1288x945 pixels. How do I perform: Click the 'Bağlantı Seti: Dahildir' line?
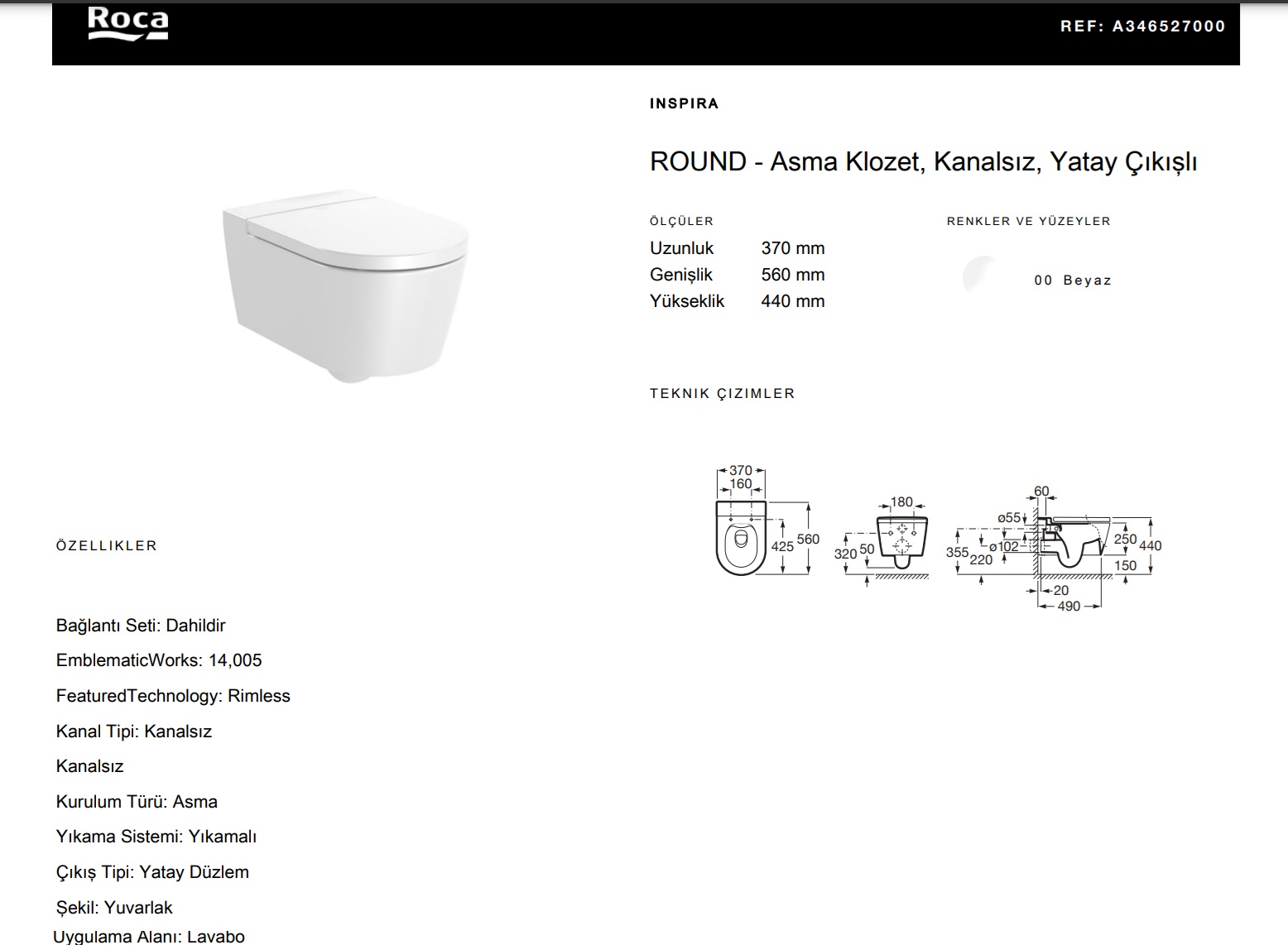click(x=141, y=626)
